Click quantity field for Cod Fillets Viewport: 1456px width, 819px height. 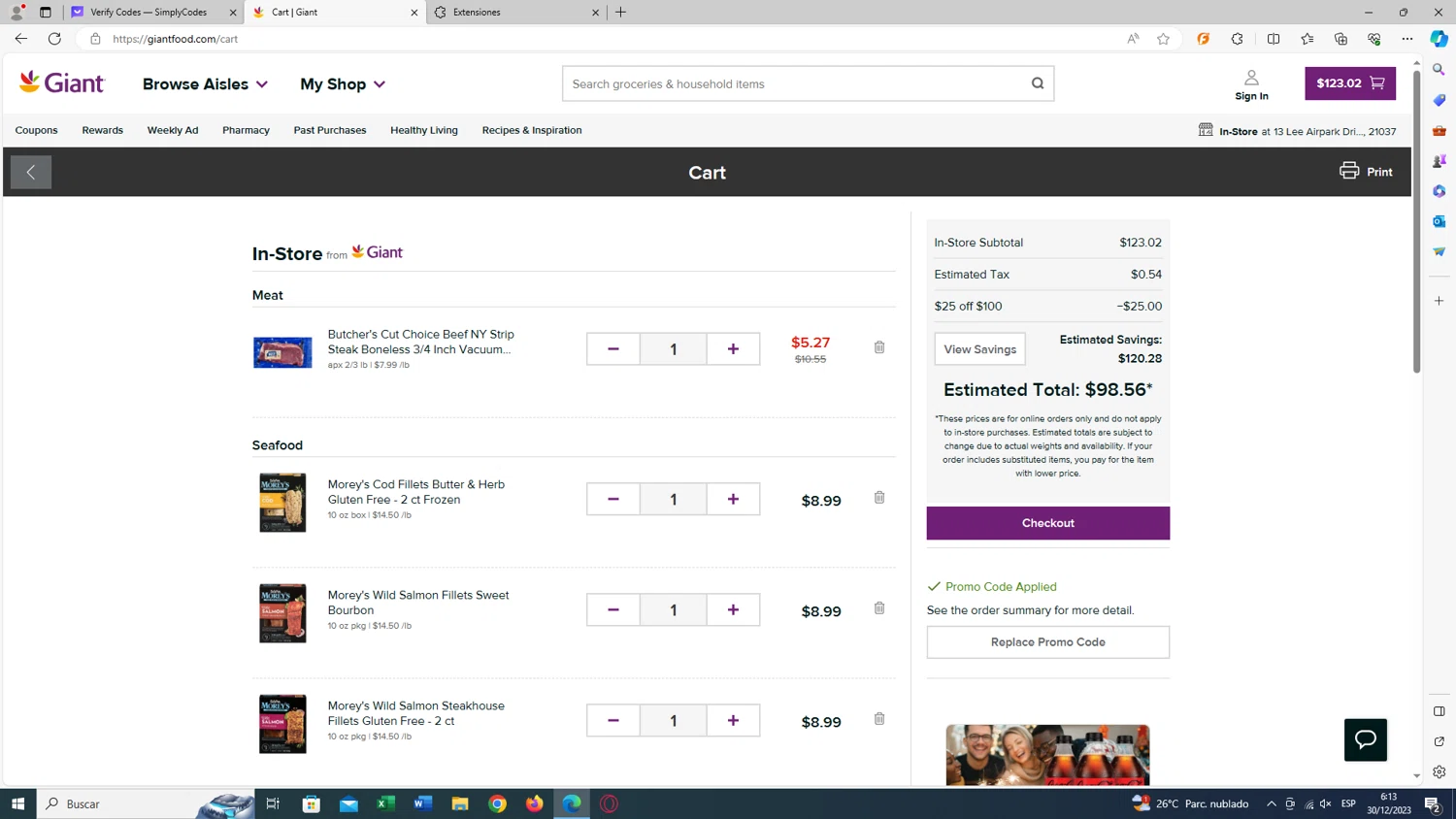[673, 499]
